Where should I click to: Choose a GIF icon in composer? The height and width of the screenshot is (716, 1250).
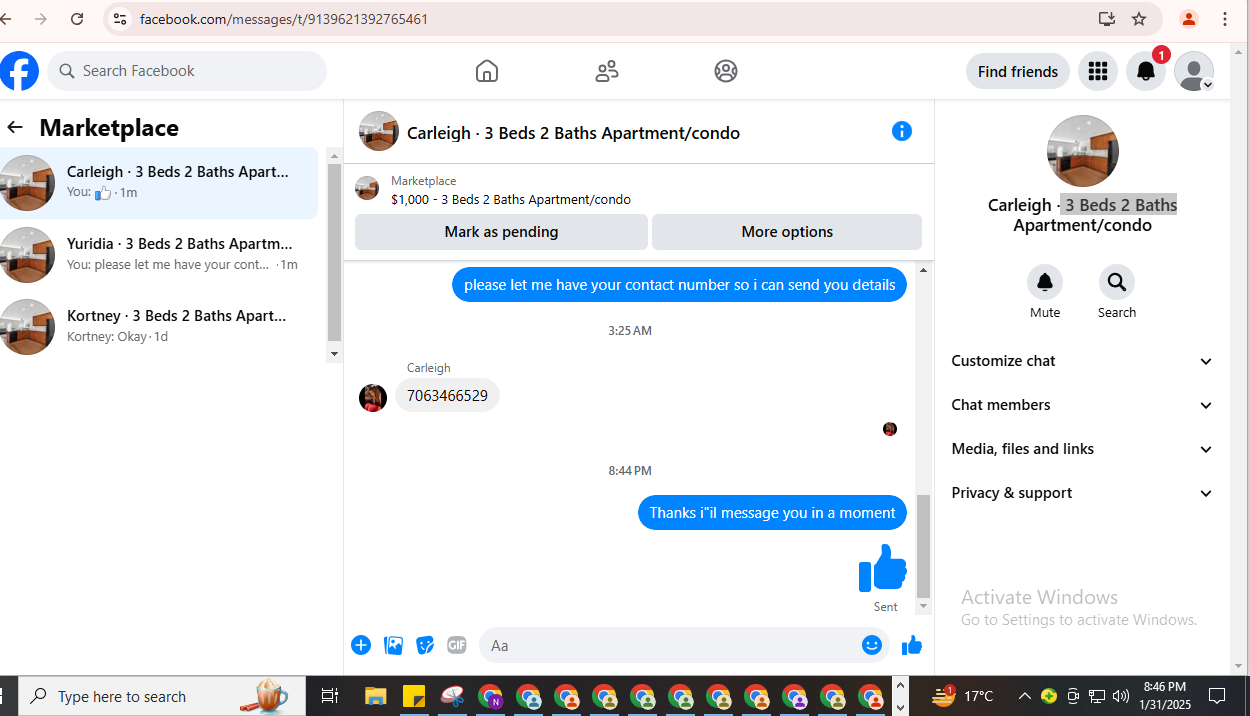click(457, 645)
